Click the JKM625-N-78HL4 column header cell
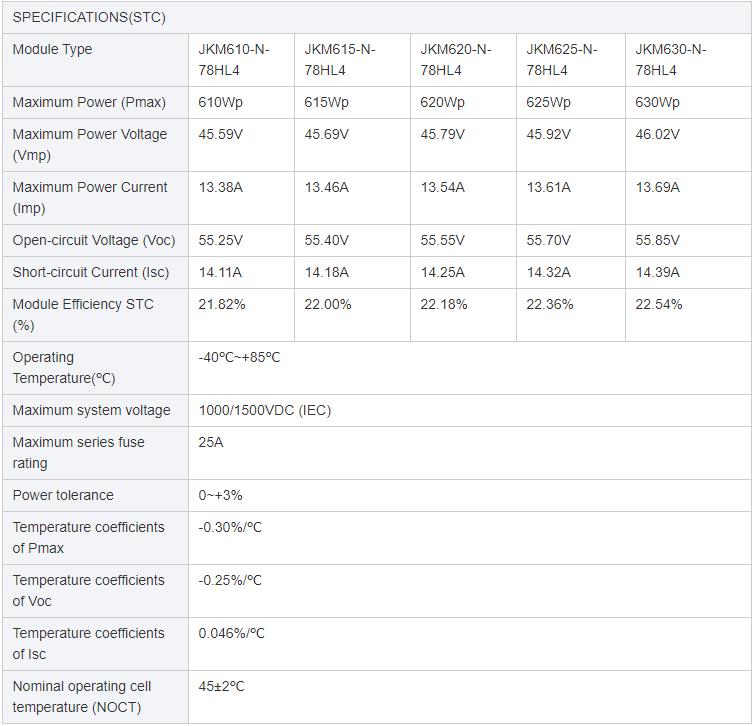 click(x=562, y=60)
